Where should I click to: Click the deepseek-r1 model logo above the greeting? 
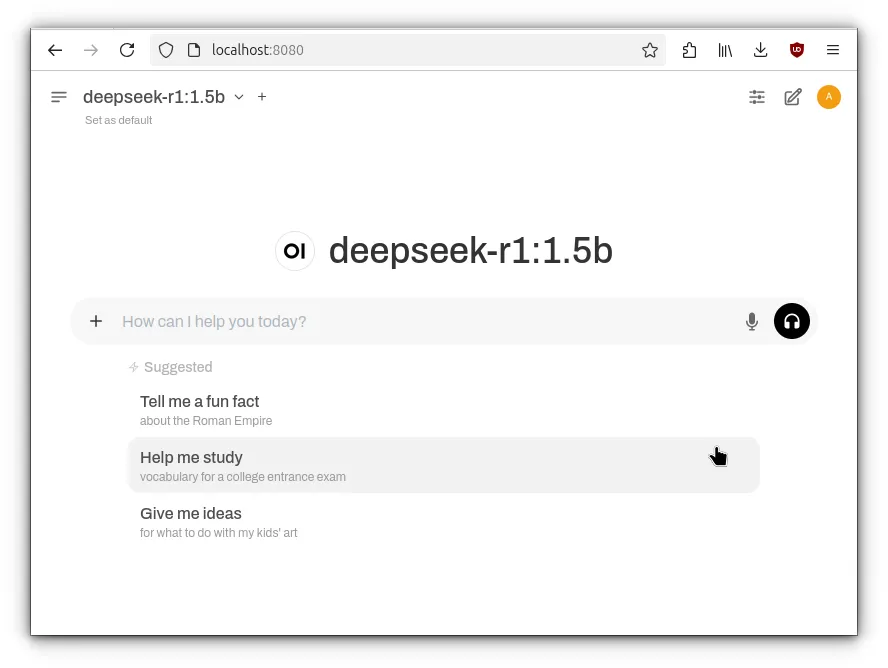point(294,251)
